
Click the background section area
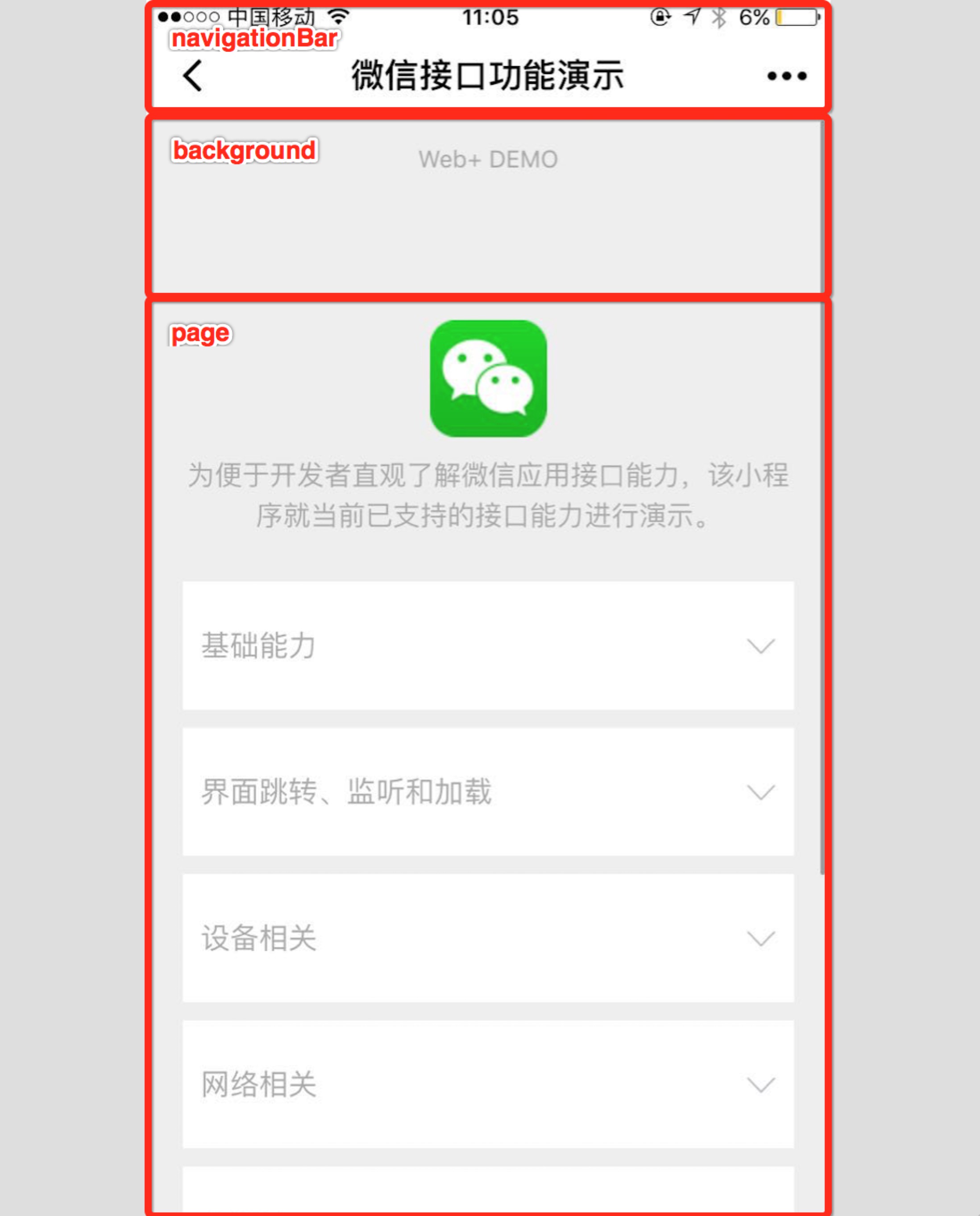tap(490, 200)
